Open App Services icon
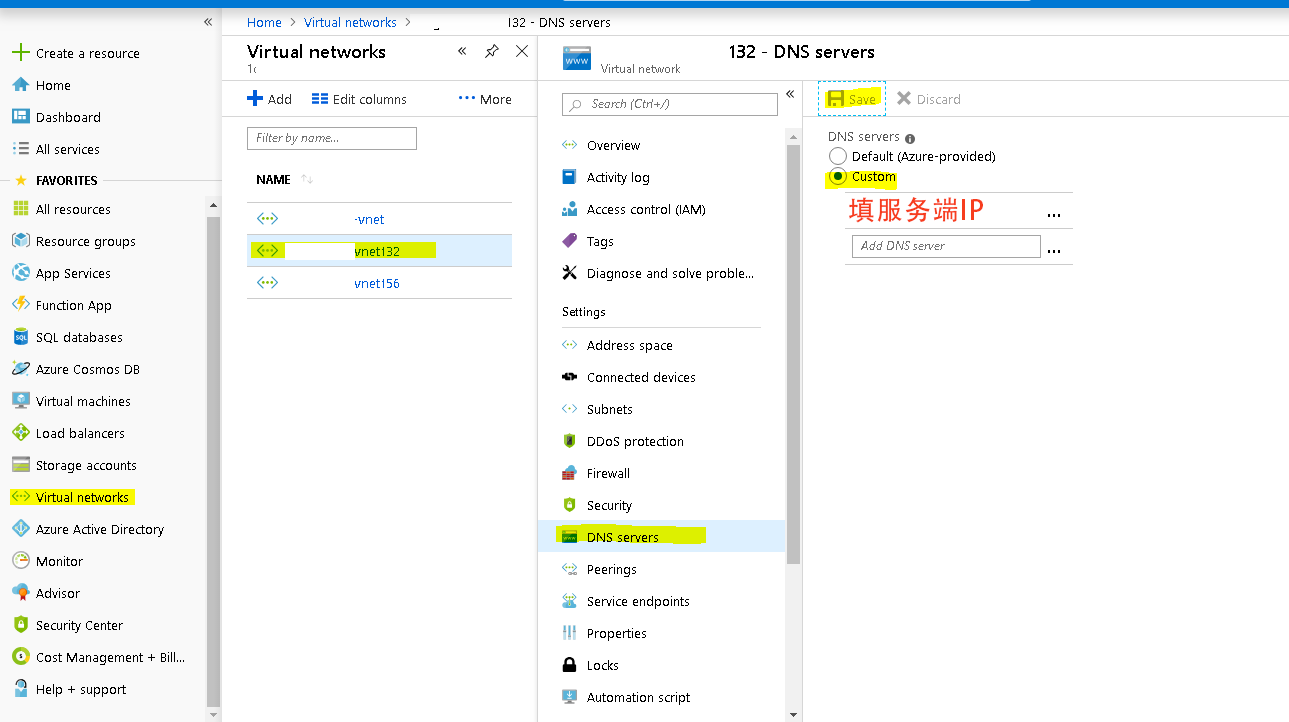 (21, 273)
